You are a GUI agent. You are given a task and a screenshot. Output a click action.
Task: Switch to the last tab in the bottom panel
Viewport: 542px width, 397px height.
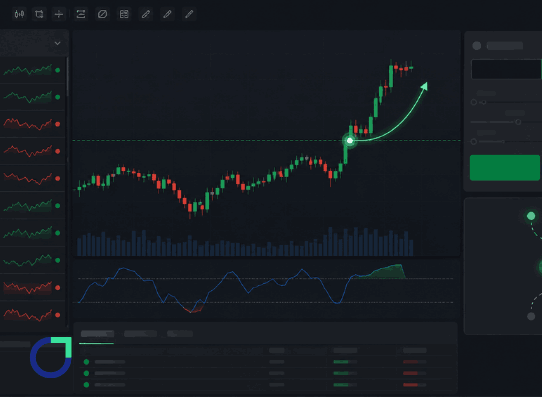pyautogui.click(x=180, y=334)
